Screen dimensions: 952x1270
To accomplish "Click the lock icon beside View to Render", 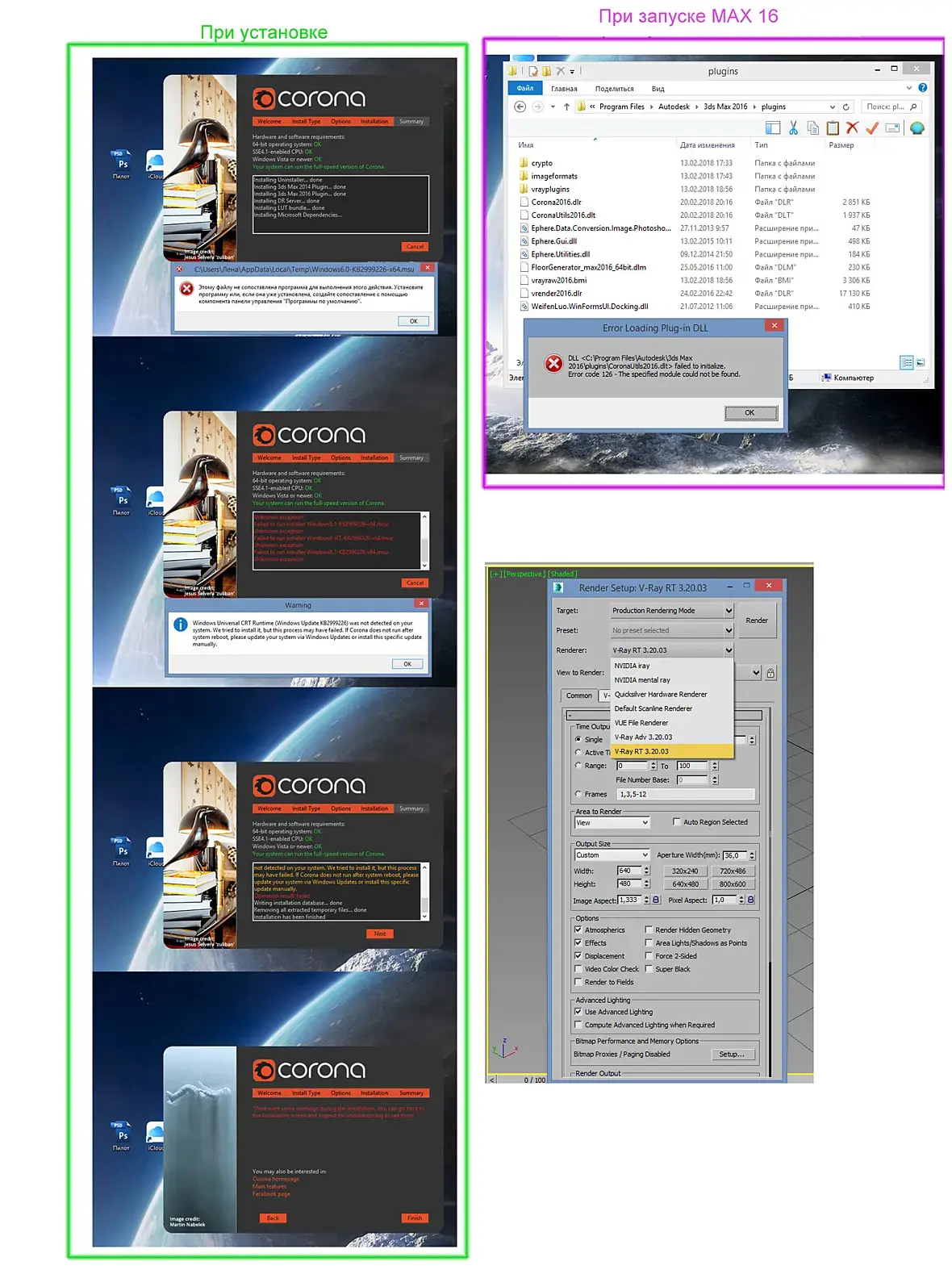I will [770, 673].
